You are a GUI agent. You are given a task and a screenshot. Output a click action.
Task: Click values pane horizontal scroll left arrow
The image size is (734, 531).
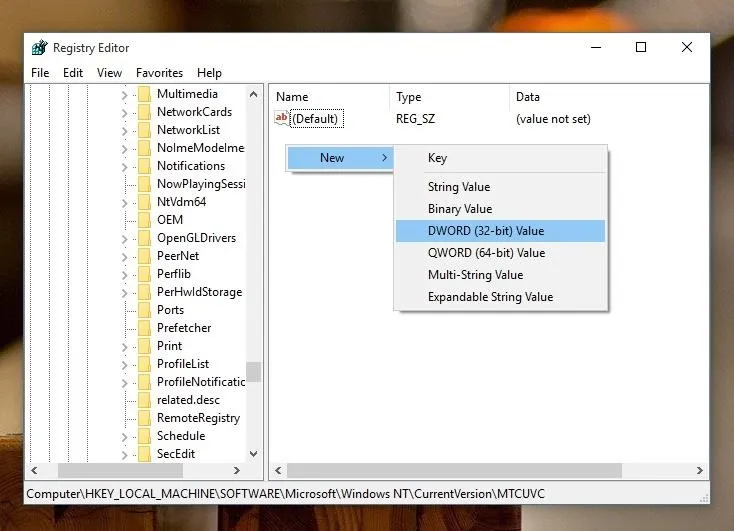coord(279,470)
